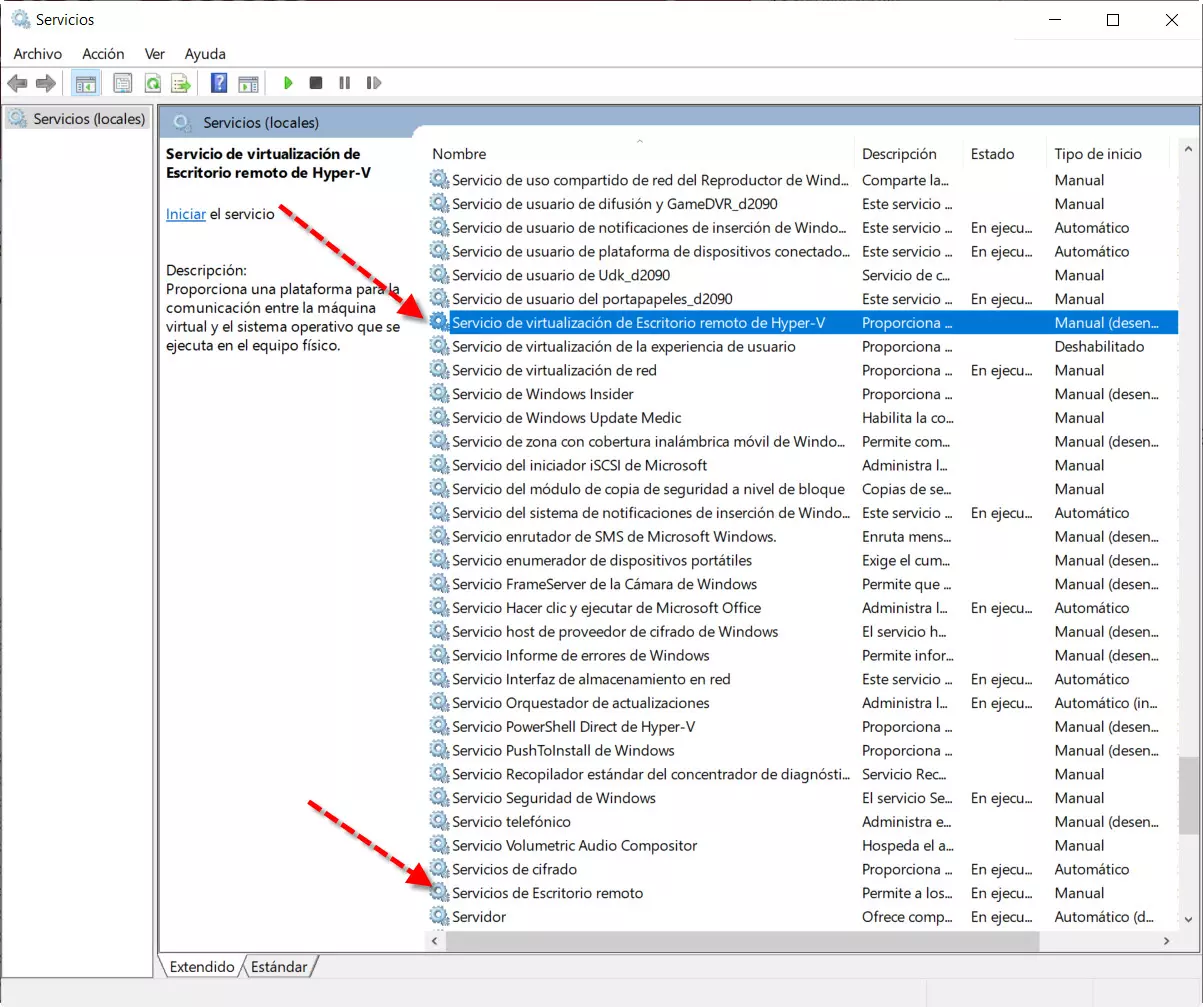Select Servicio de virtualización de Escritorio remoto de Hyper-V
The width and height of the screenshot is (1203, 1007).
coord(803,323)
